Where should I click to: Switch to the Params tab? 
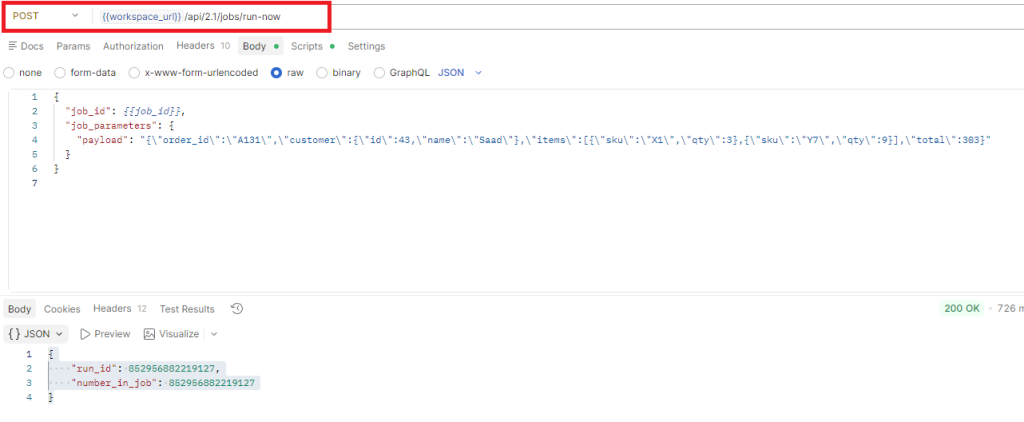72,47
